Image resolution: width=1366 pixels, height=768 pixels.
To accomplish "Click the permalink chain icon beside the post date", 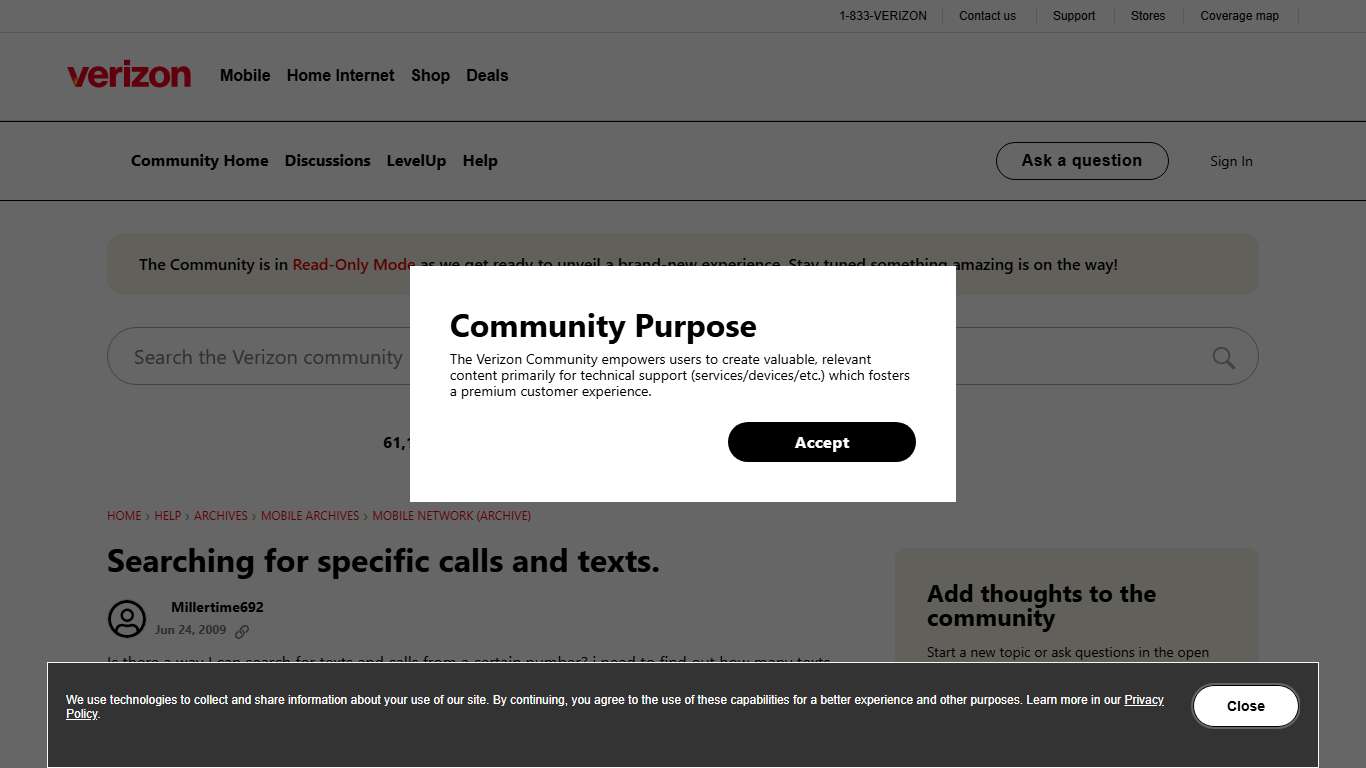I will point(242,631).
